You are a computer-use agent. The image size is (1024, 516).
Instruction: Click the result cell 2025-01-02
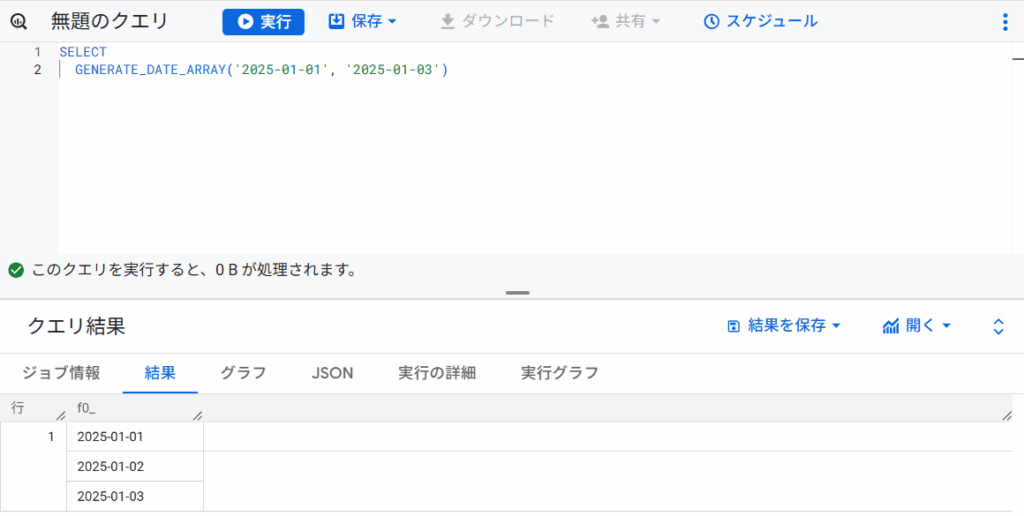coord(135,466)
